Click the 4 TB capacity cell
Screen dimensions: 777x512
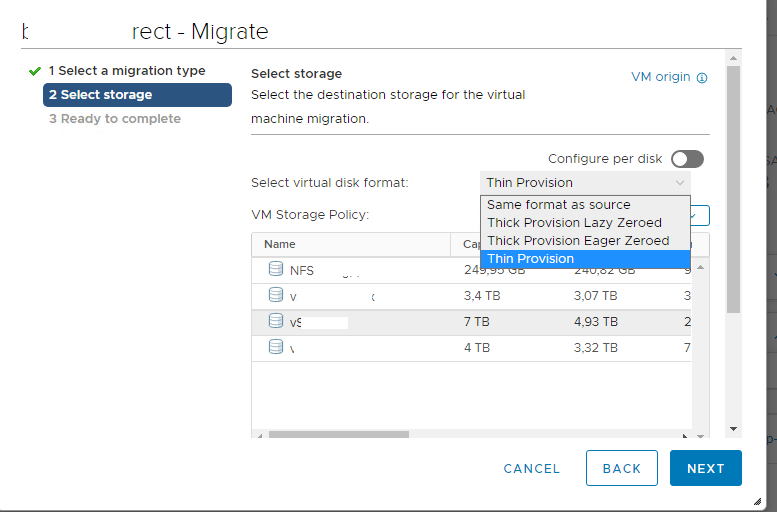coord(477,347)
